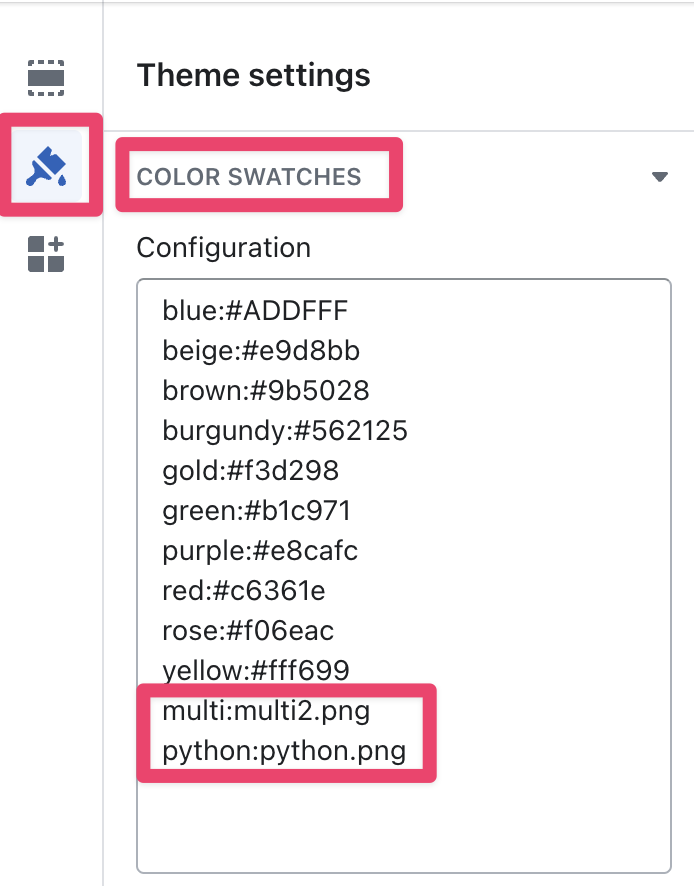Click the rose:#f06eac entry
694x886 pixels.
click(x=248, y=631)
